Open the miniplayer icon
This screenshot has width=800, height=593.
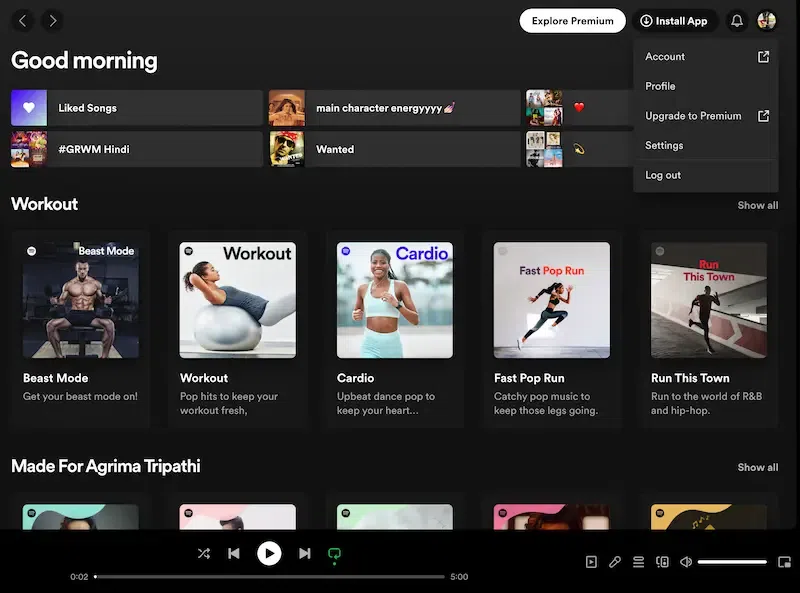(x=784, y=562)
